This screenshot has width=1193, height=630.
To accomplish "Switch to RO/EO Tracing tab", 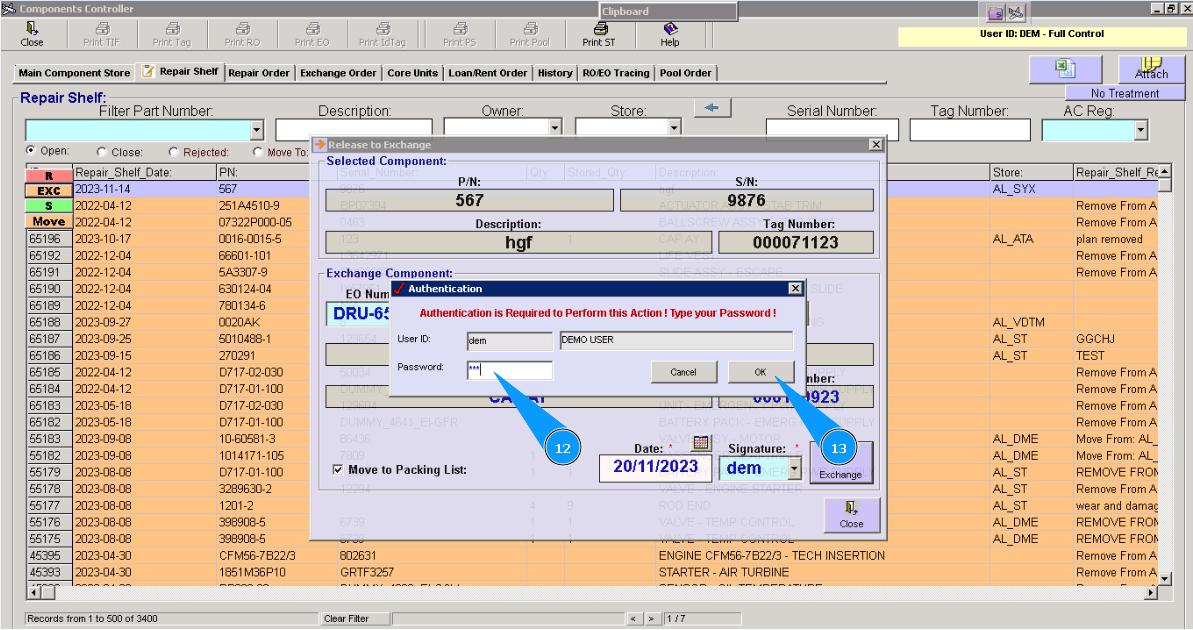I will click(616, 73).
